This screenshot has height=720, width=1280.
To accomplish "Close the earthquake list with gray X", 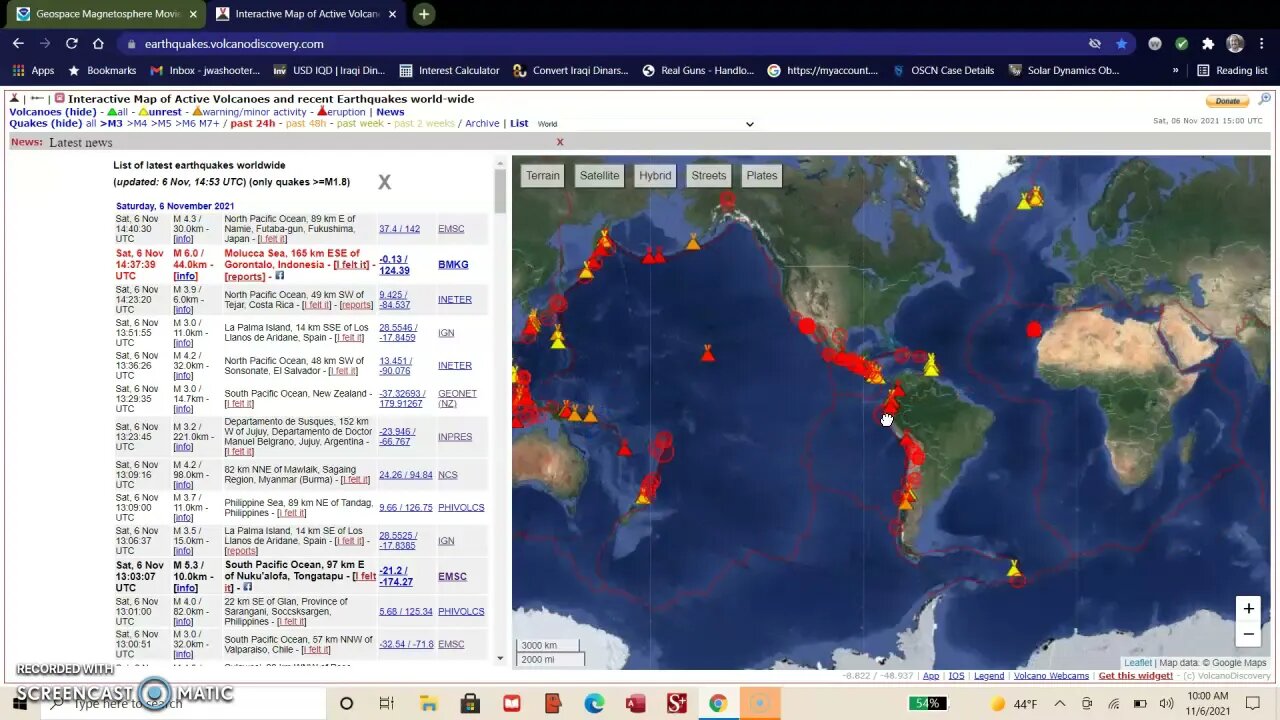I will tap(384, 182).
